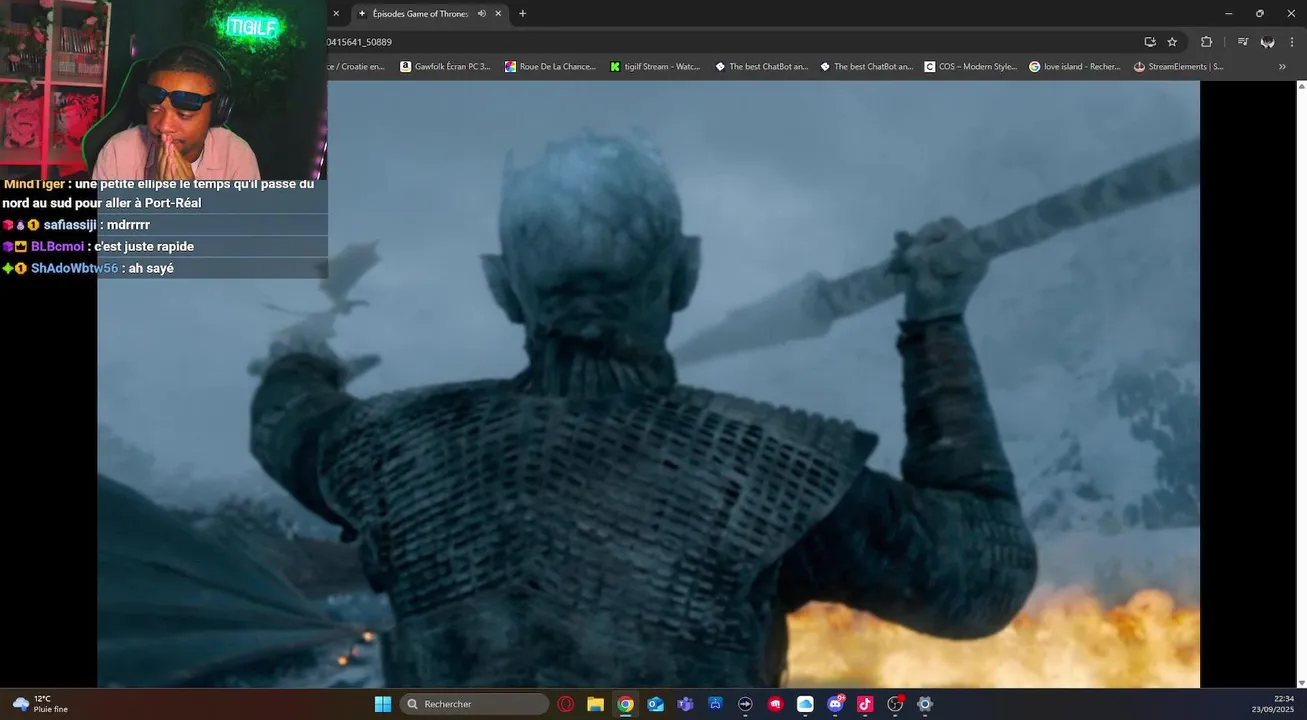Open the Windows Start menu

(383, 704)
